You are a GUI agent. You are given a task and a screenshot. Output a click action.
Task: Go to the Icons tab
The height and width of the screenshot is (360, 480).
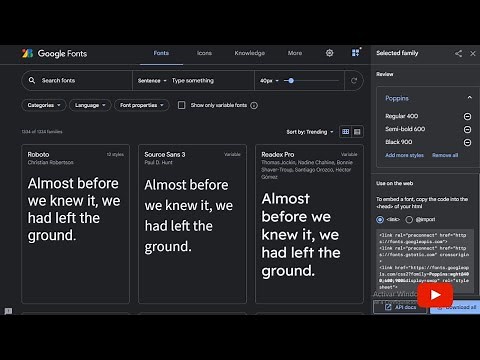pos(204,53)
